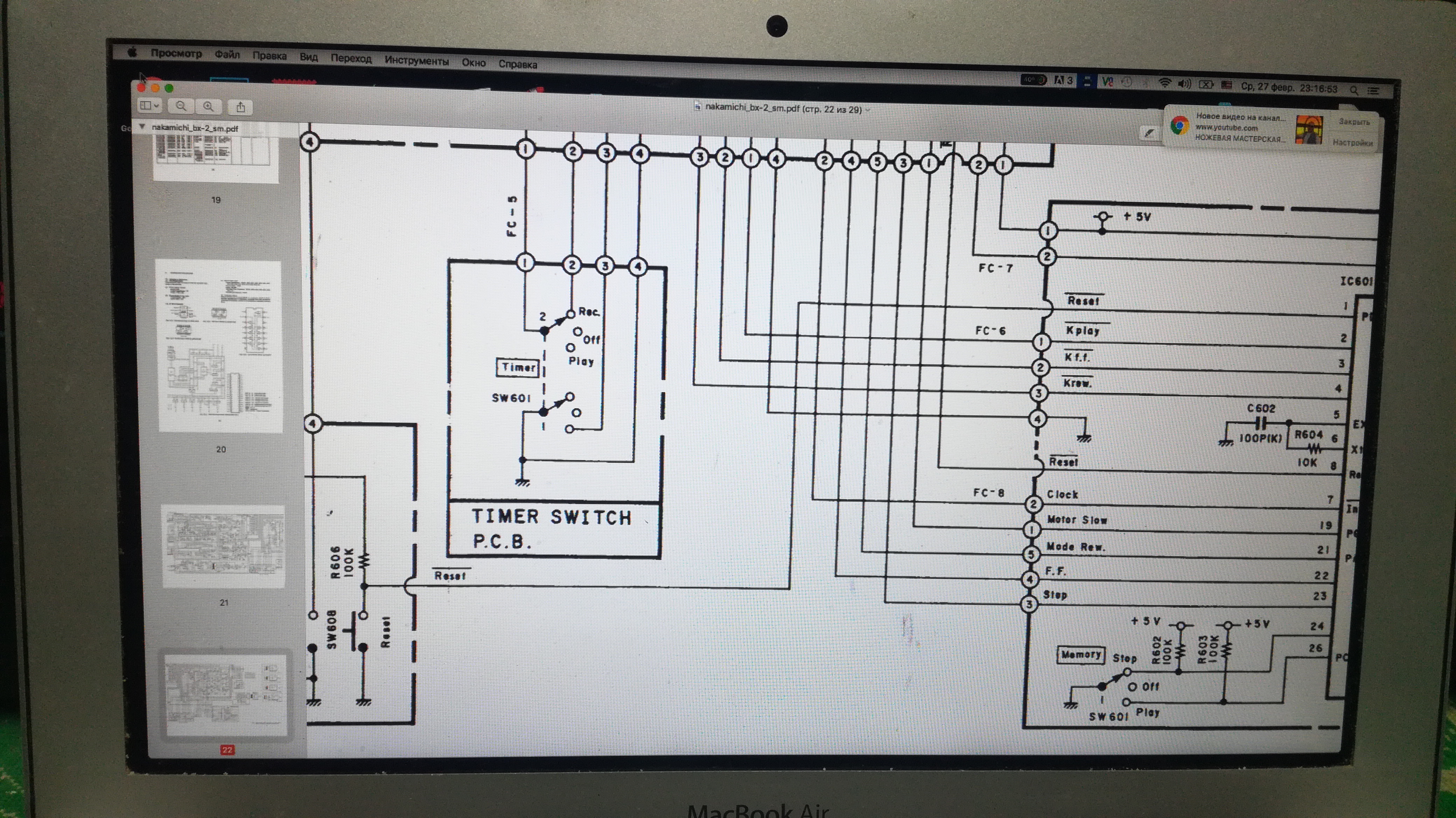Open the document title dropdown chevron
Image resolution: width=1456 pixels, height=818 pixels.
point(868,110)
